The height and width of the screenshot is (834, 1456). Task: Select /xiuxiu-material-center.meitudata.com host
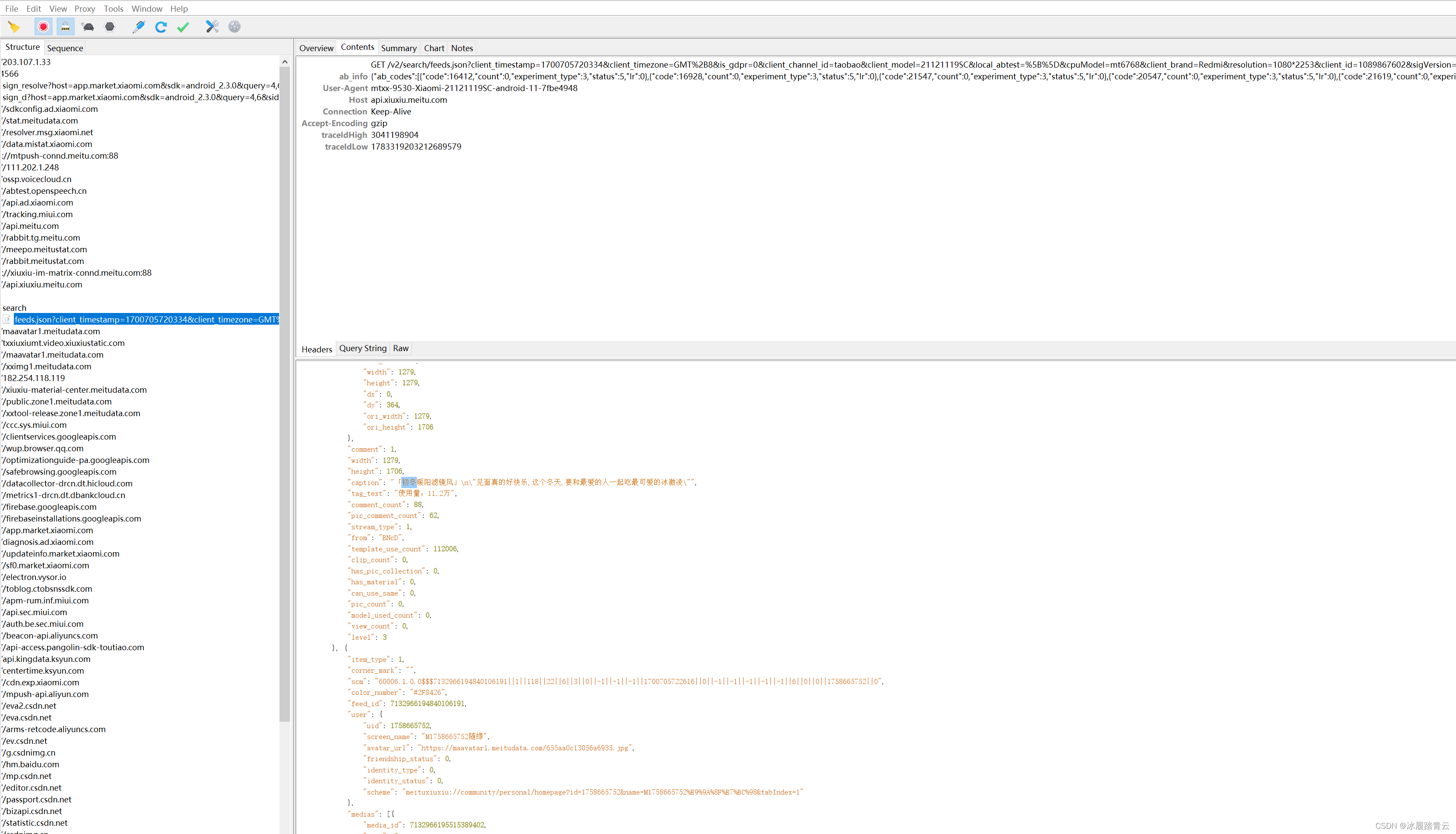coord(75,390)
